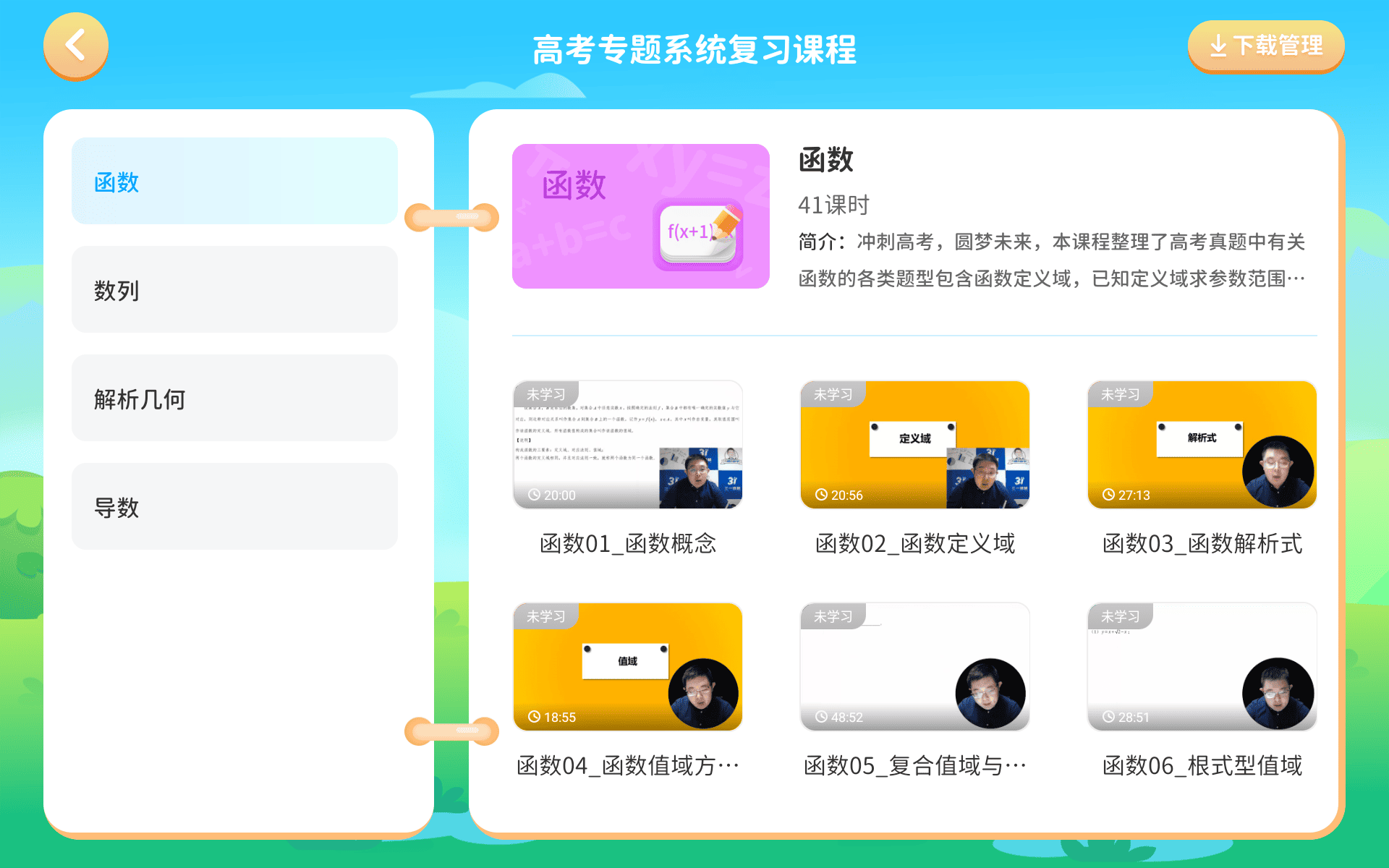
Task: Click the orange back arrow button
Action: click(x=76, y=46)
